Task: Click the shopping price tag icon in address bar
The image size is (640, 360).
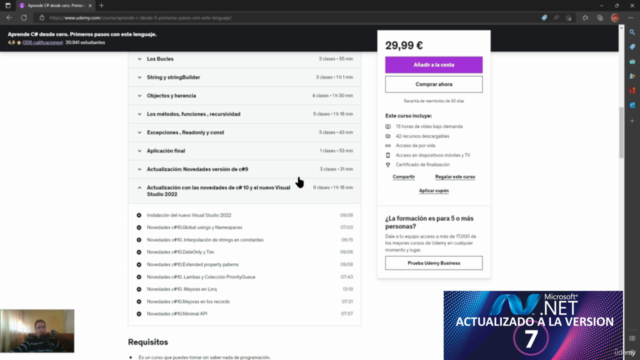Action: tap(544, 18)
